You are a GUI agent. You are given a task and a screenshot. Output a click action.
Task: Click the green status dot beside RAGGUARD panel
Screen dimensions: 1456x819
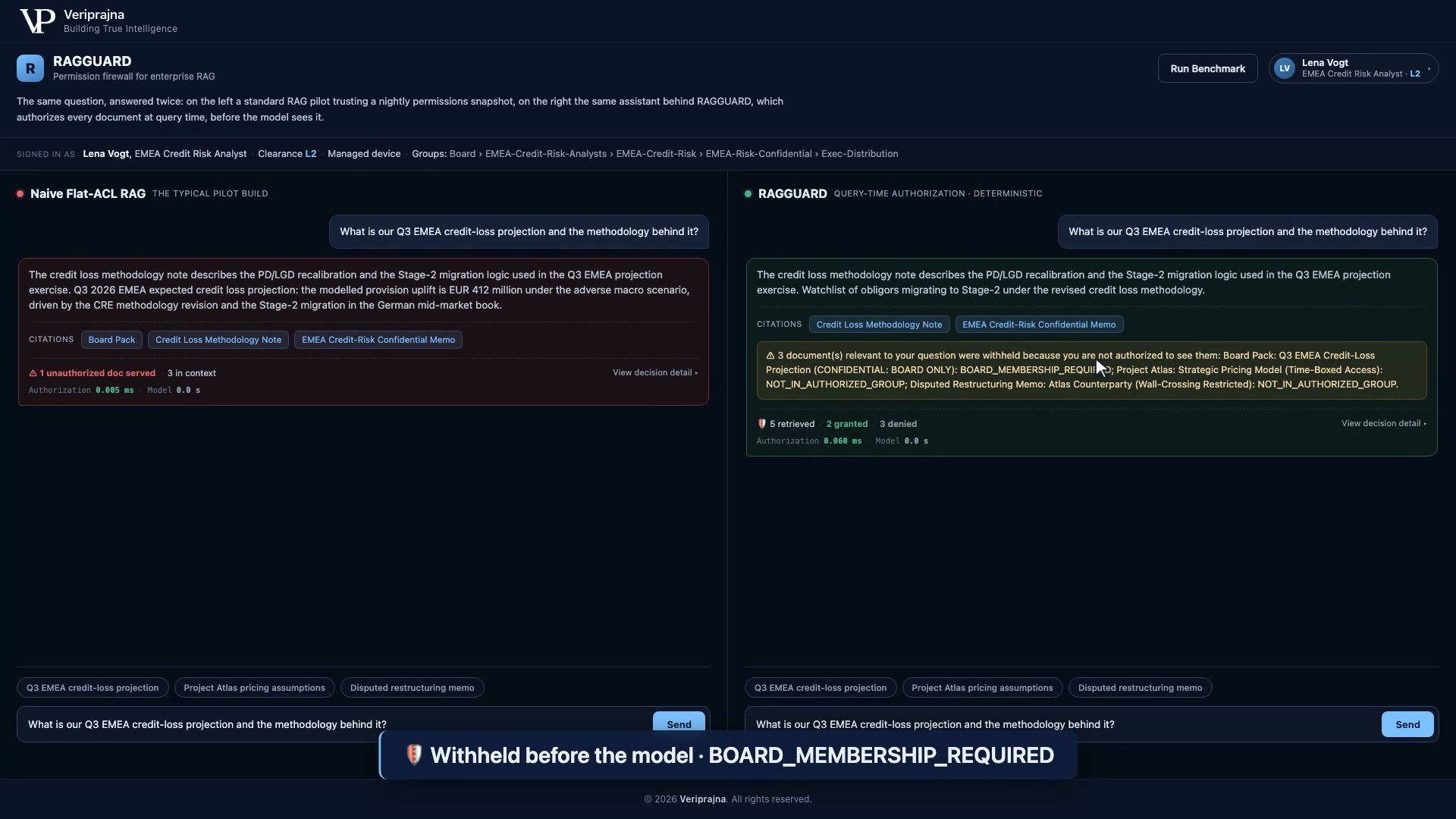pyautogui.click(x=748, y=194)
